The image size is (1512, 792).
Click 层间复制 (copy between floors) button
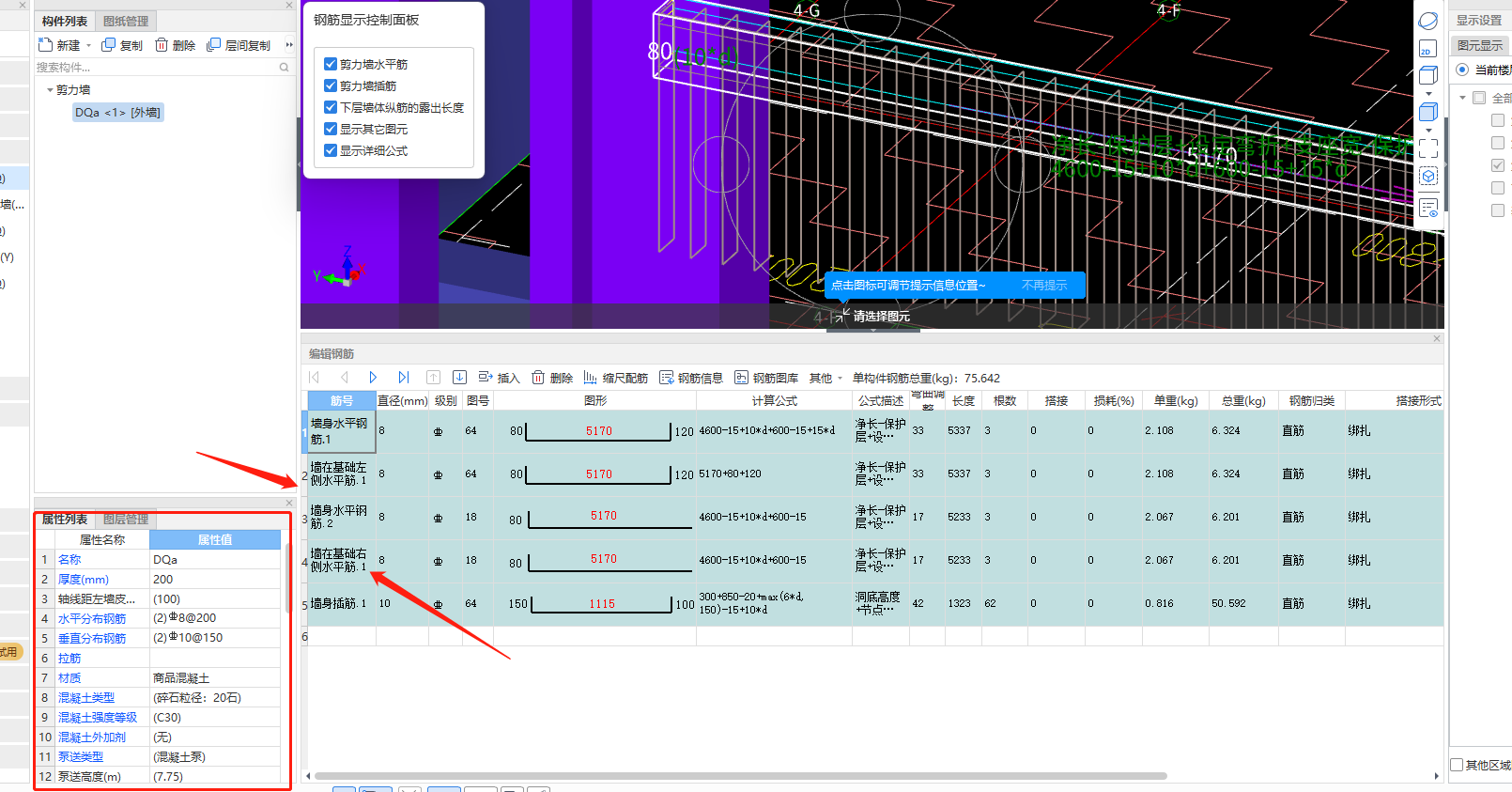239,45
